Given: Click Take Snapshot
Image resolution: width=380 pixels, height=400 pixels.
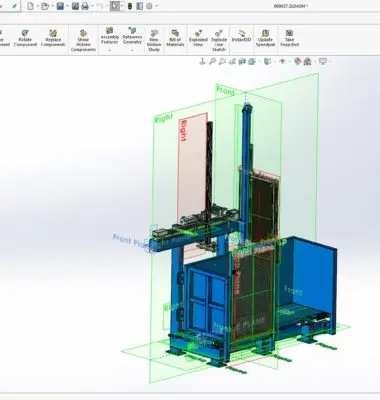Looking at the screenshot, I should tap(289, 38).
